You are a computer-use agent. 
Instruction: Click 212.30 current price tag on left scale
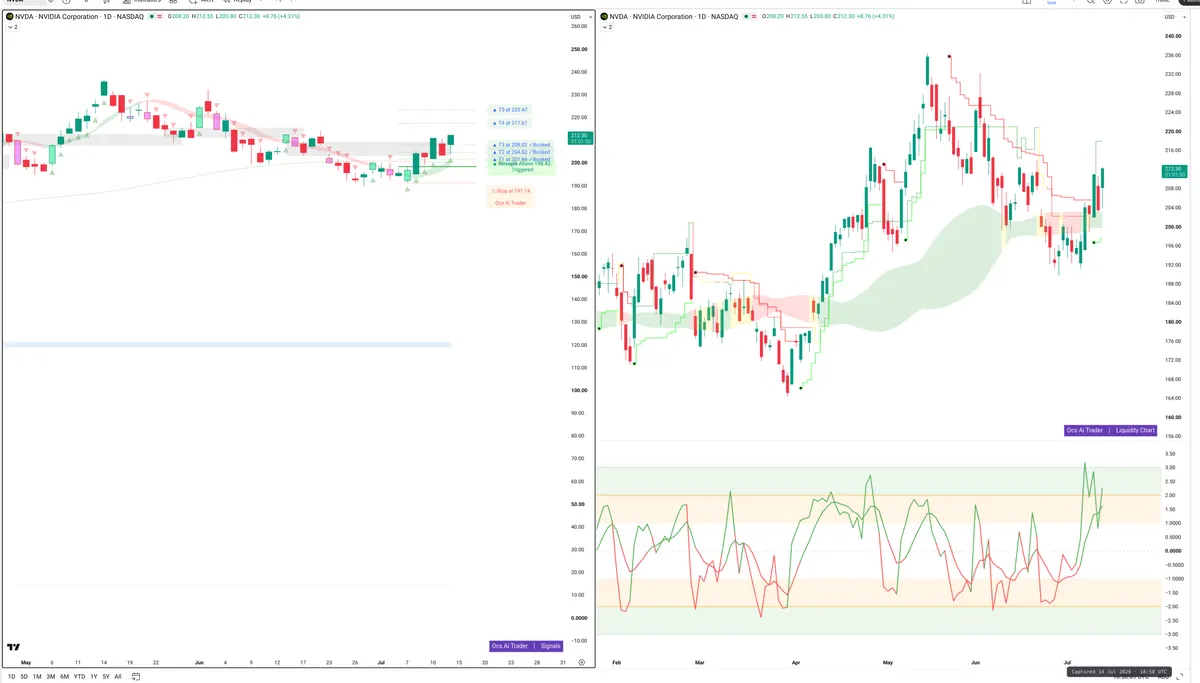(580, 138)
